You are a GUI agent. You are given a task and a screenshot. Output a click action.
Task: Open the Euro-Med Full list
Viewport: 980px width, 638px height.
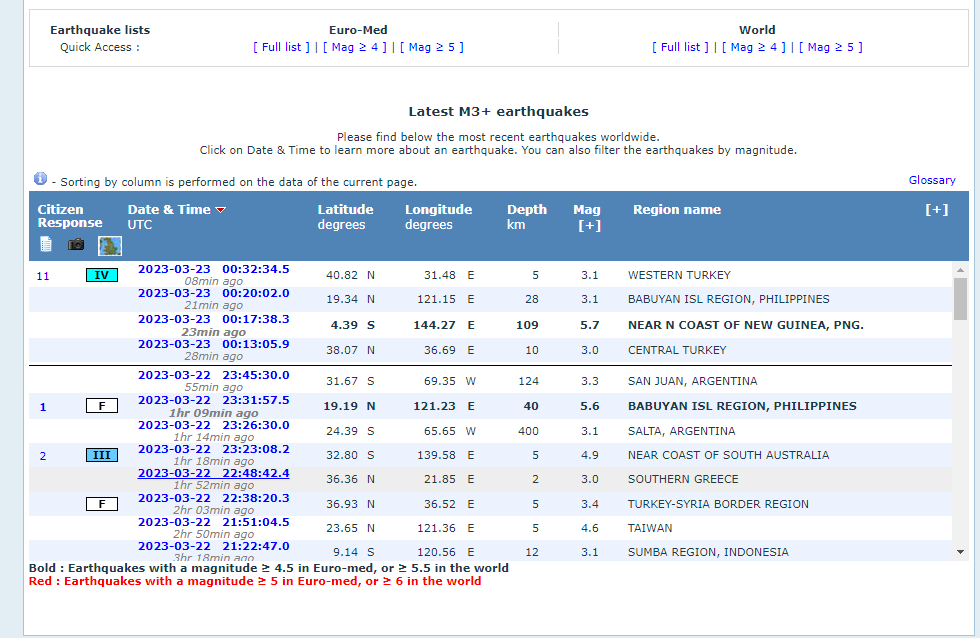coord(282,47)
